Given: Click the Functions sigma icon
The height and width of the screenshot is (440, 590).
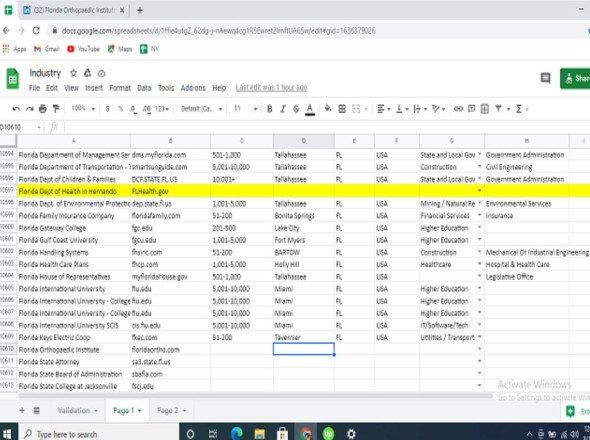Looking at the screenshot, I should (x=519, y=109).
